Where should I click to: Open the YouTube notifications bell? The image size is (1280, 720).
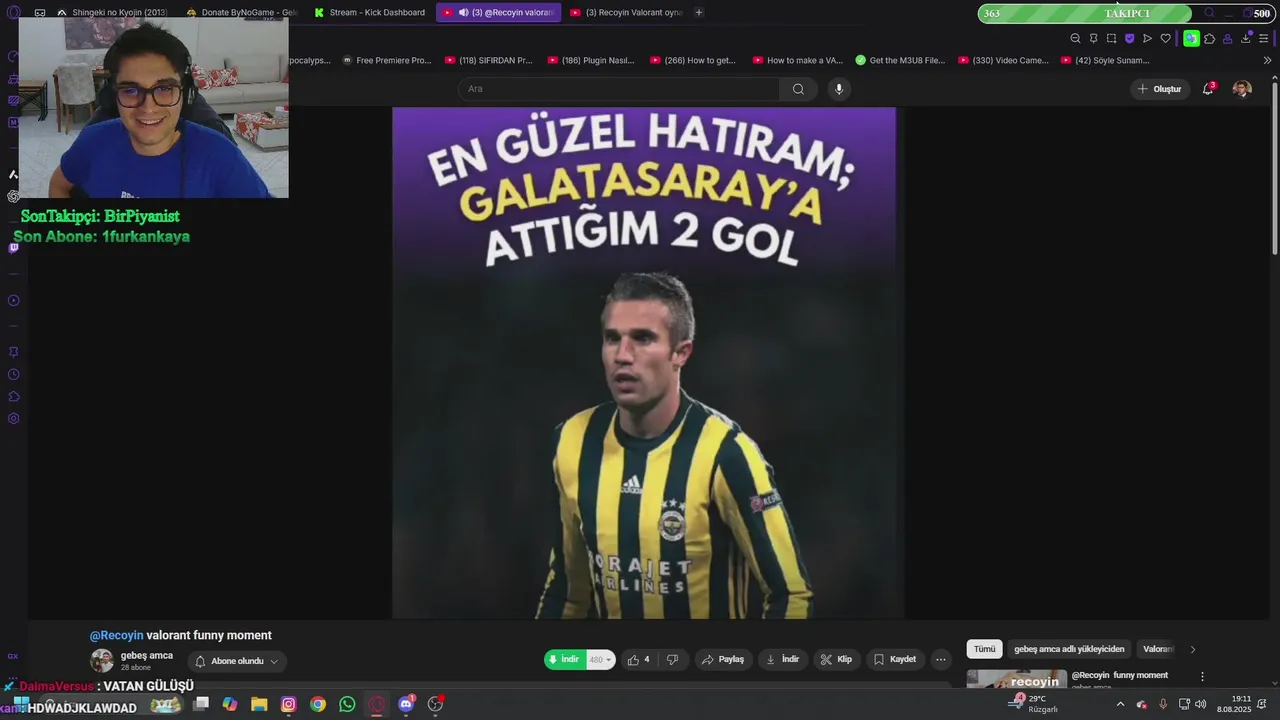click(1208, 89)
